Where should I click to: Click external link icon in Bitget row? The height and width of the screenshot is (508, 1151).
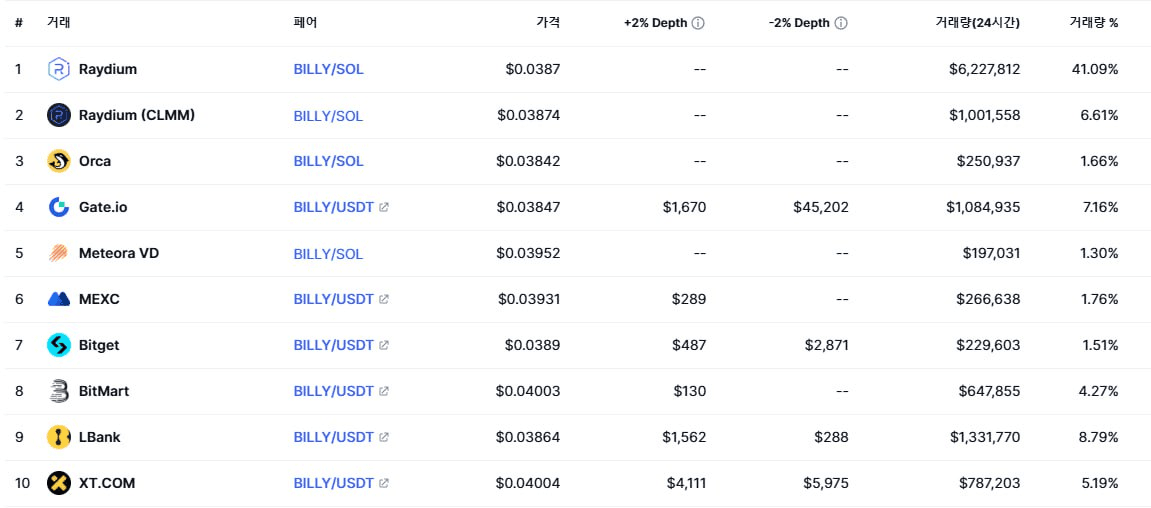click(384, 345)
